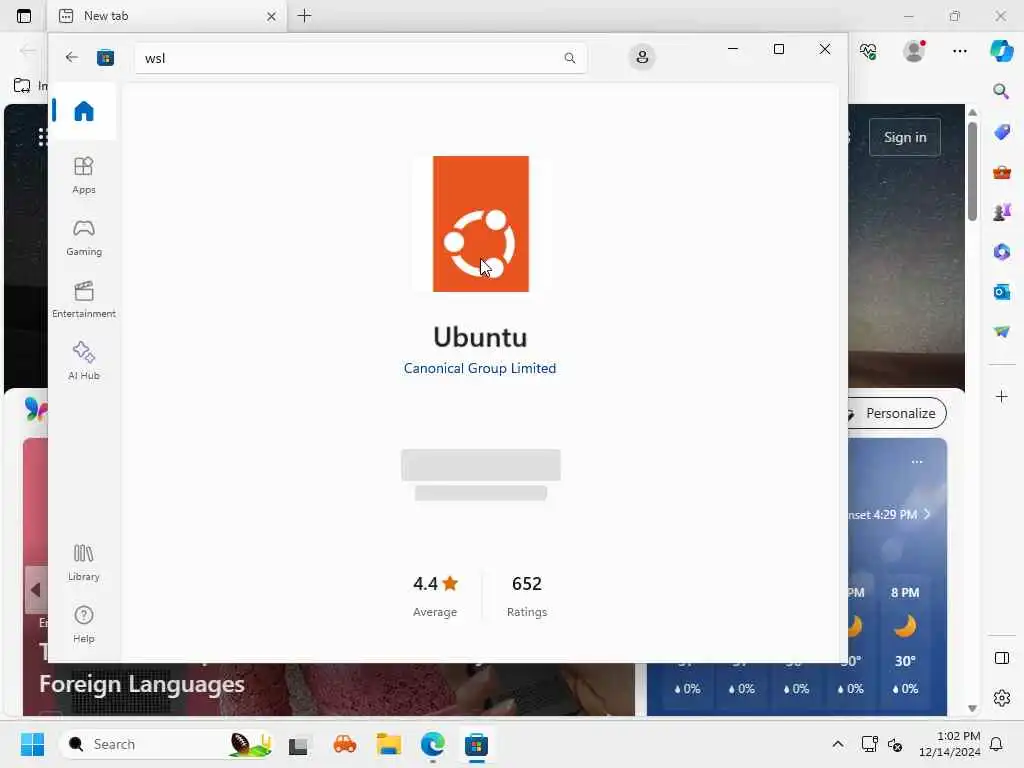Click the Ubuntu app logo image
Screen dimensions: 1024x768
pyautogui.click(x=481, y=223)
